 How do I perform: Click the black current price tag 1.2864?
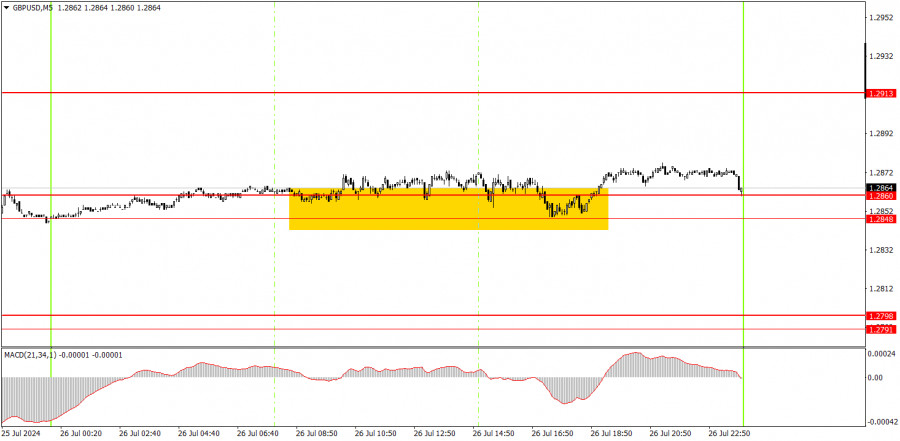click(882, 188)
